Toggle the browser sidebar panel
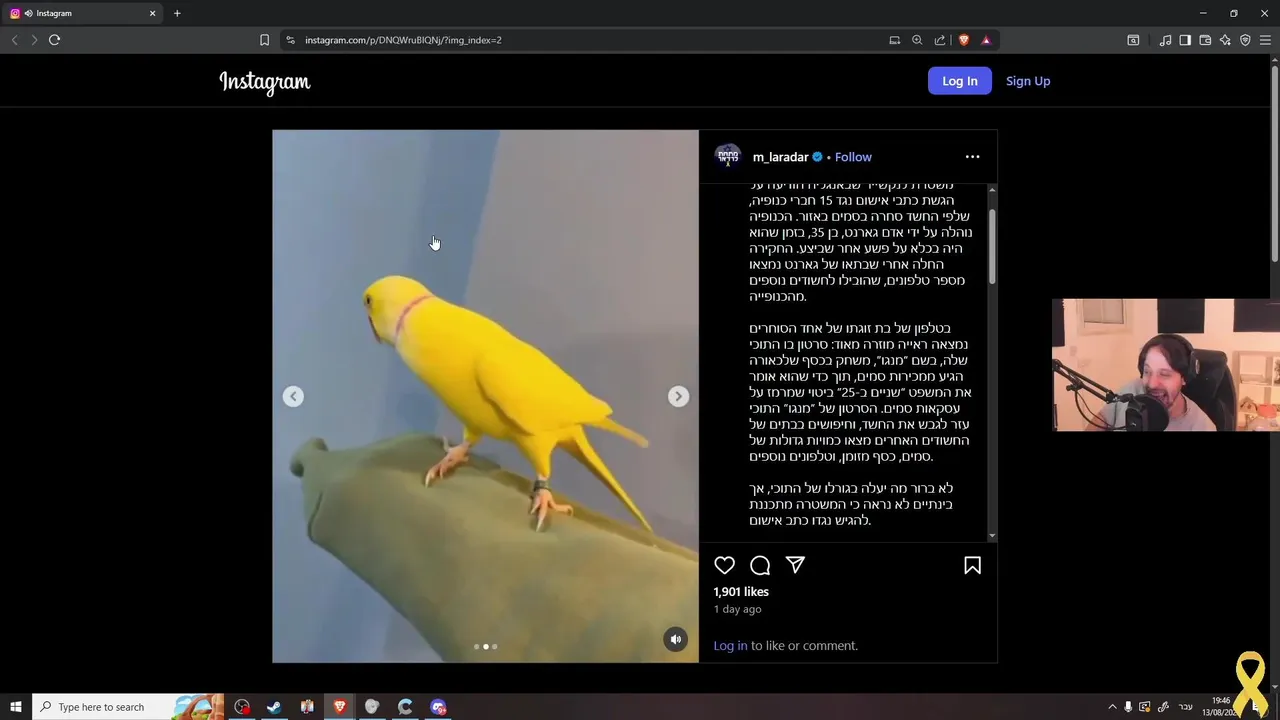Image resolution: width=1280 pixels, height=720 pixels. pos(1185,40)
